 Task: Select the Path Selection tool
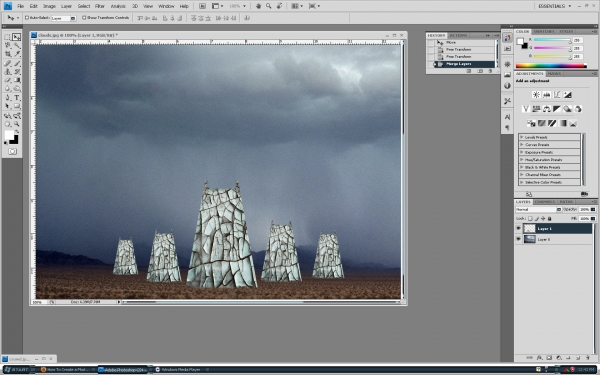[x=7, y=106]
